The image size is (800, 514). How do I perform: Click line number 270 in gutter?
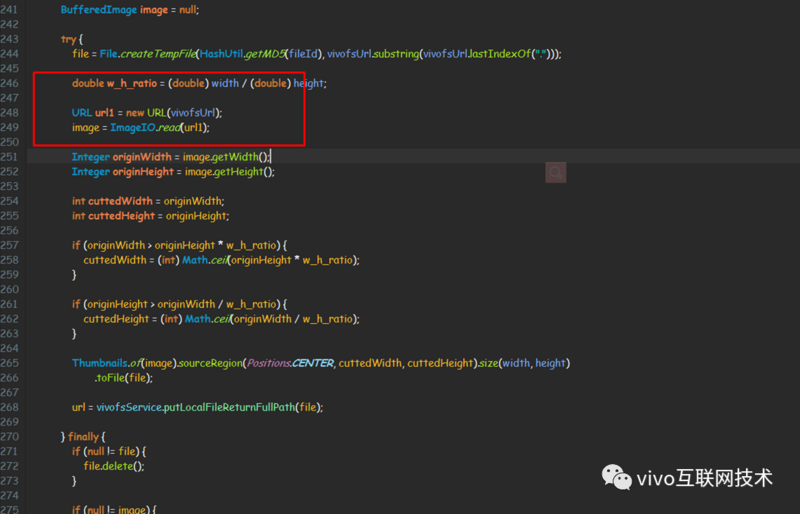tap(9, 436)
